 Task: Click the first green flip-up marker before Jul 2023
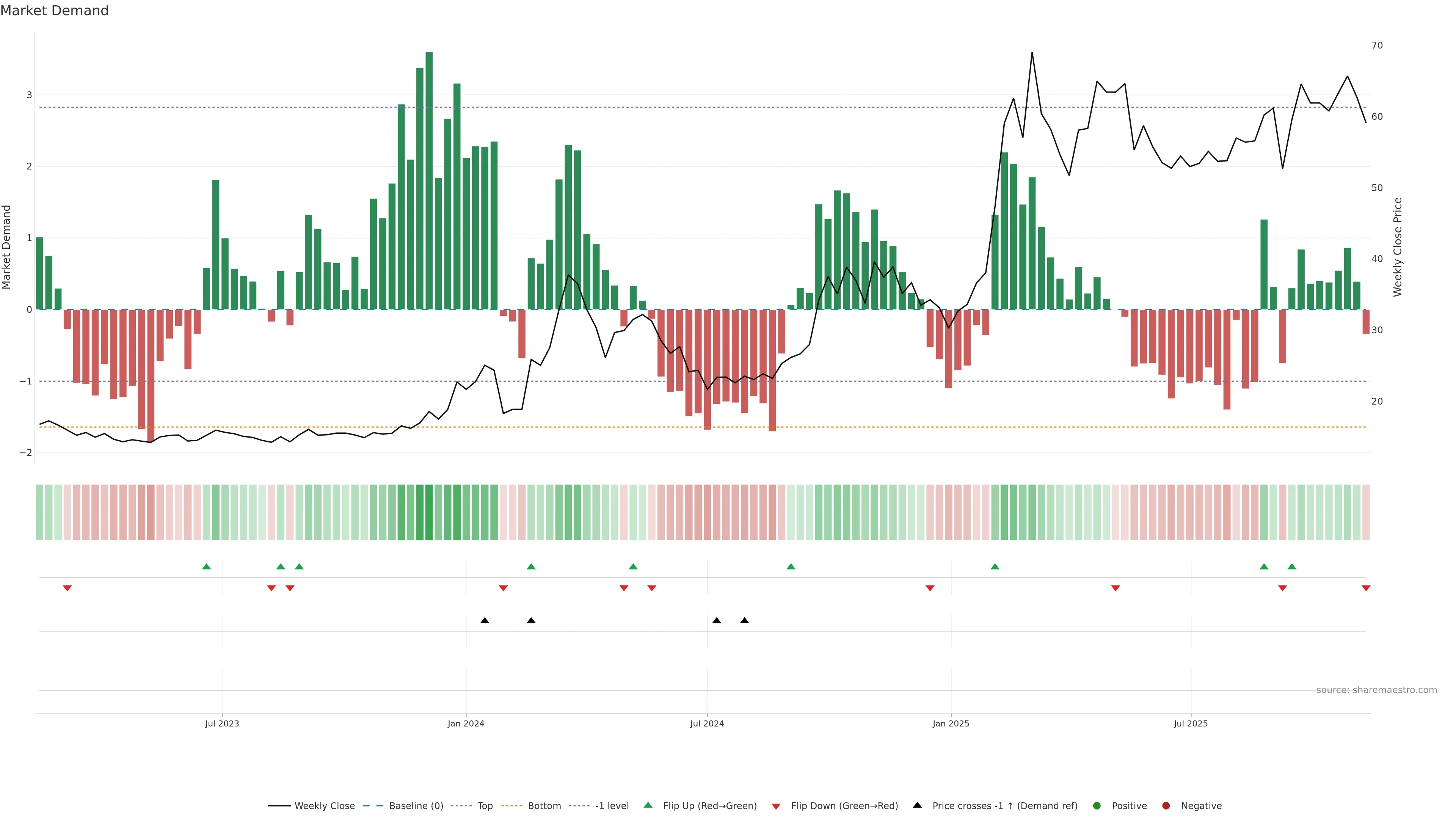click(x=206, y=566)
